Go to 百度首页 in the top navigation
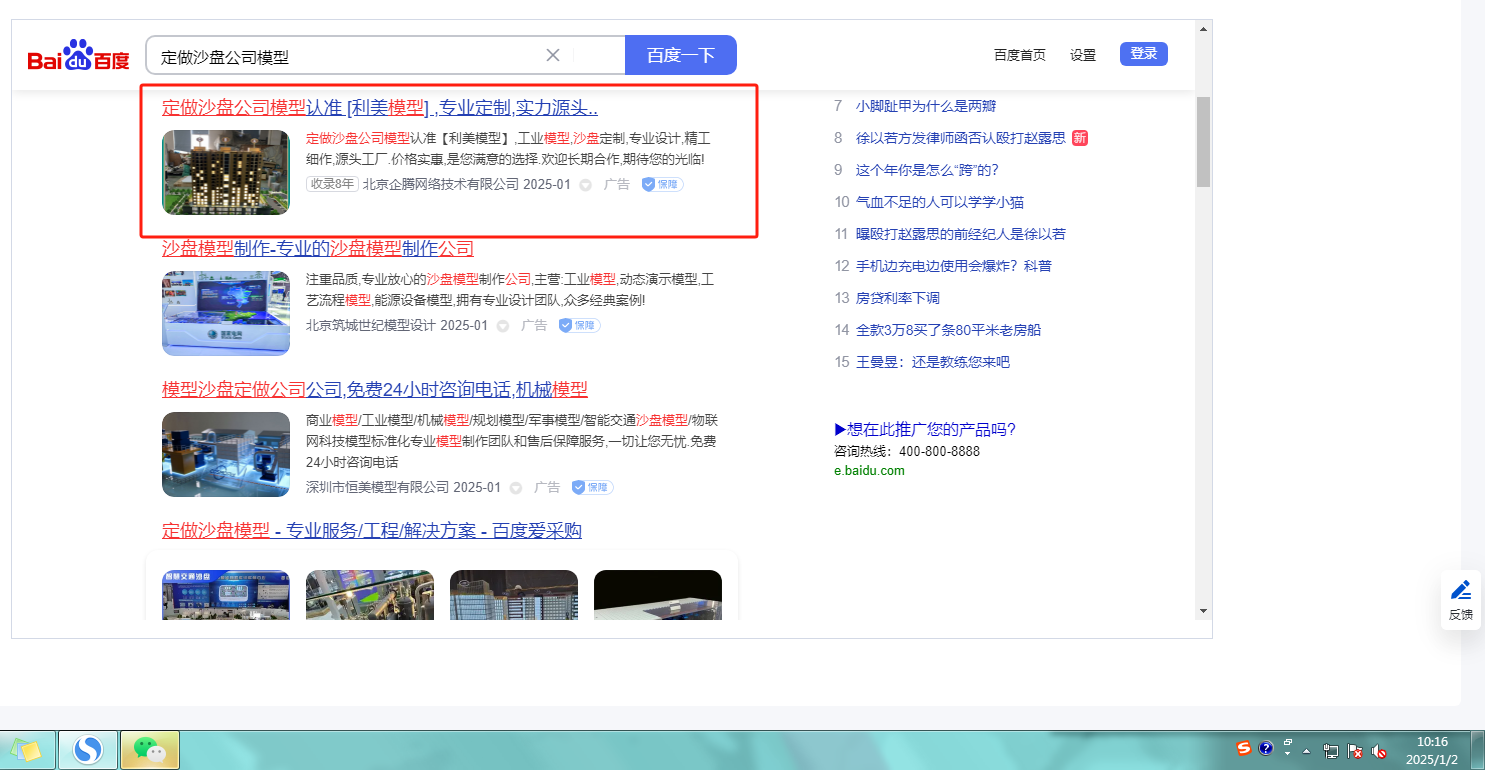The image size is (1485, 770). (x=1019, y=55)
